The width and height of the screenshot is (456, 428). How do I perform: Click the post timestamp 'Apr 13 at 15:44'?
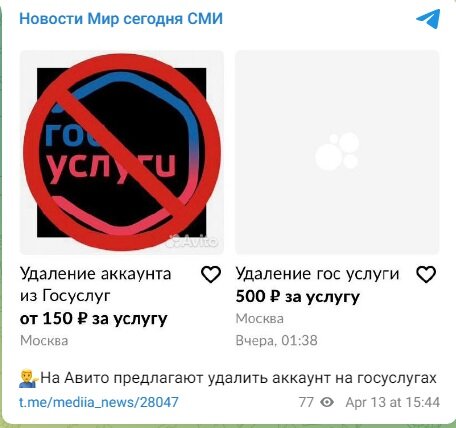point(393,402)
